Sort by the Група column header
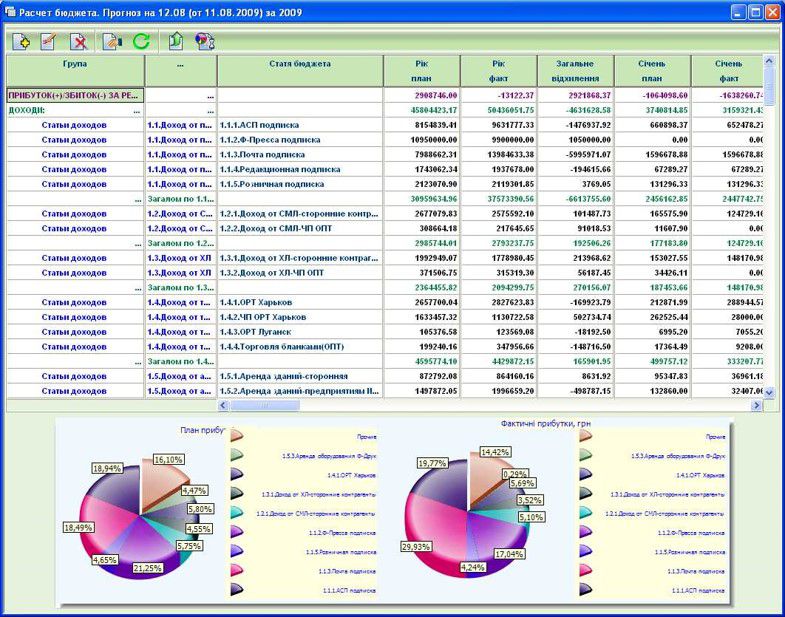The image size is (785, 617). click(x=75, y=65)
